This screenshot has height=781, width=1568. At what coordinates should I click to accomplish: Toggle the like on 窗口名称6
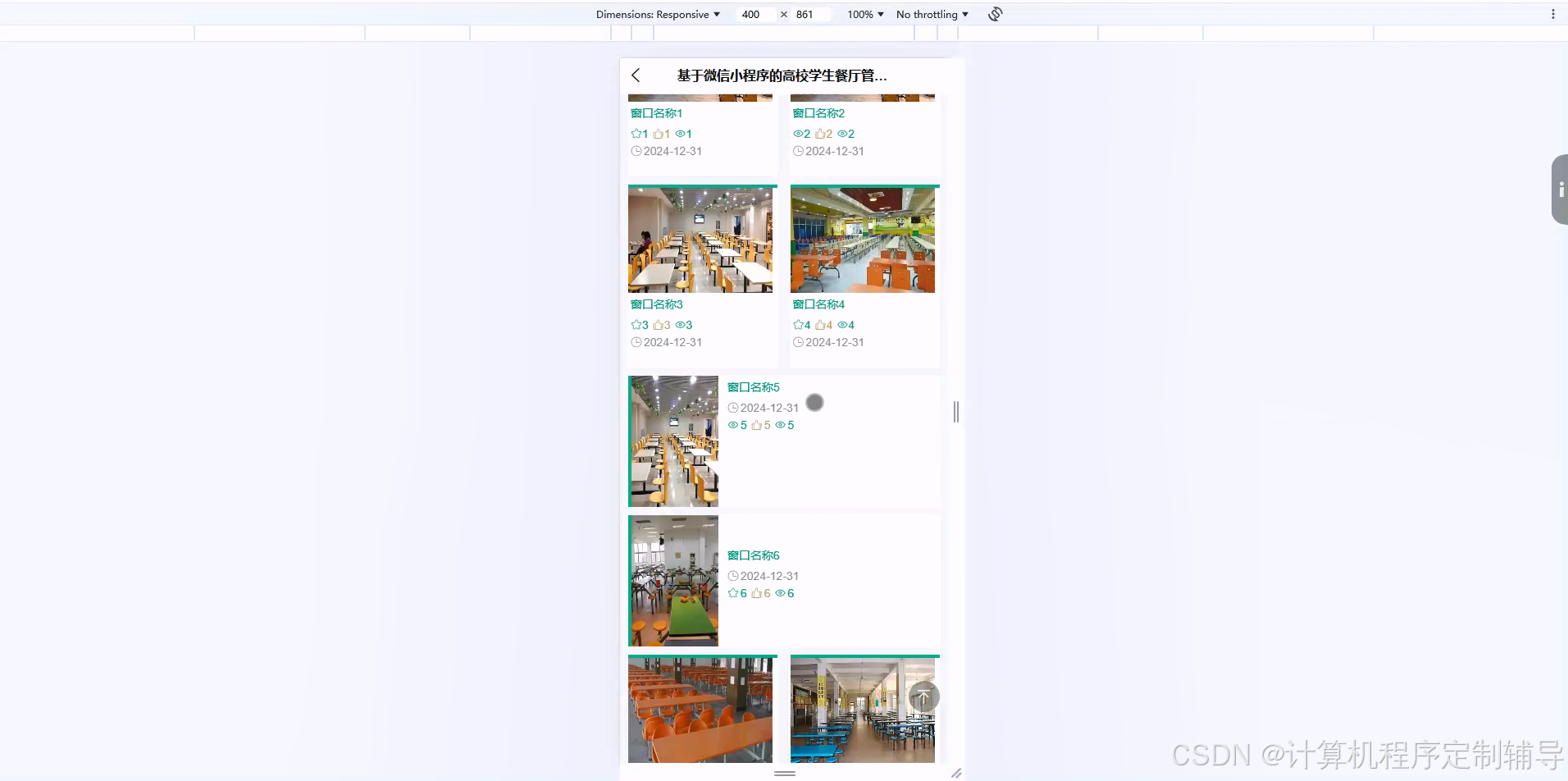[x=759, y=592]
